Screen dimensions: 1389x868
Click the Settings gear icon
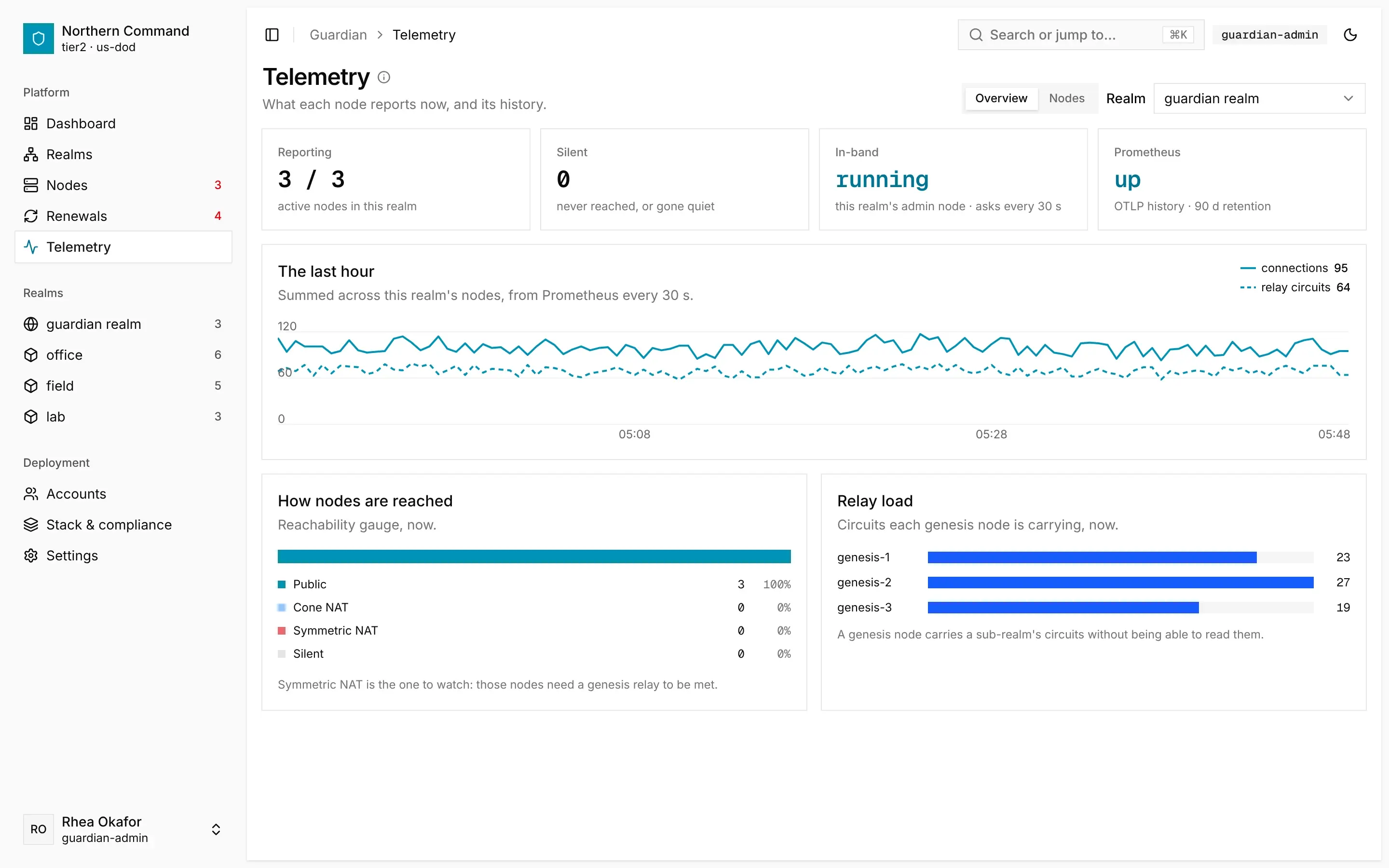tap(31, 556)
